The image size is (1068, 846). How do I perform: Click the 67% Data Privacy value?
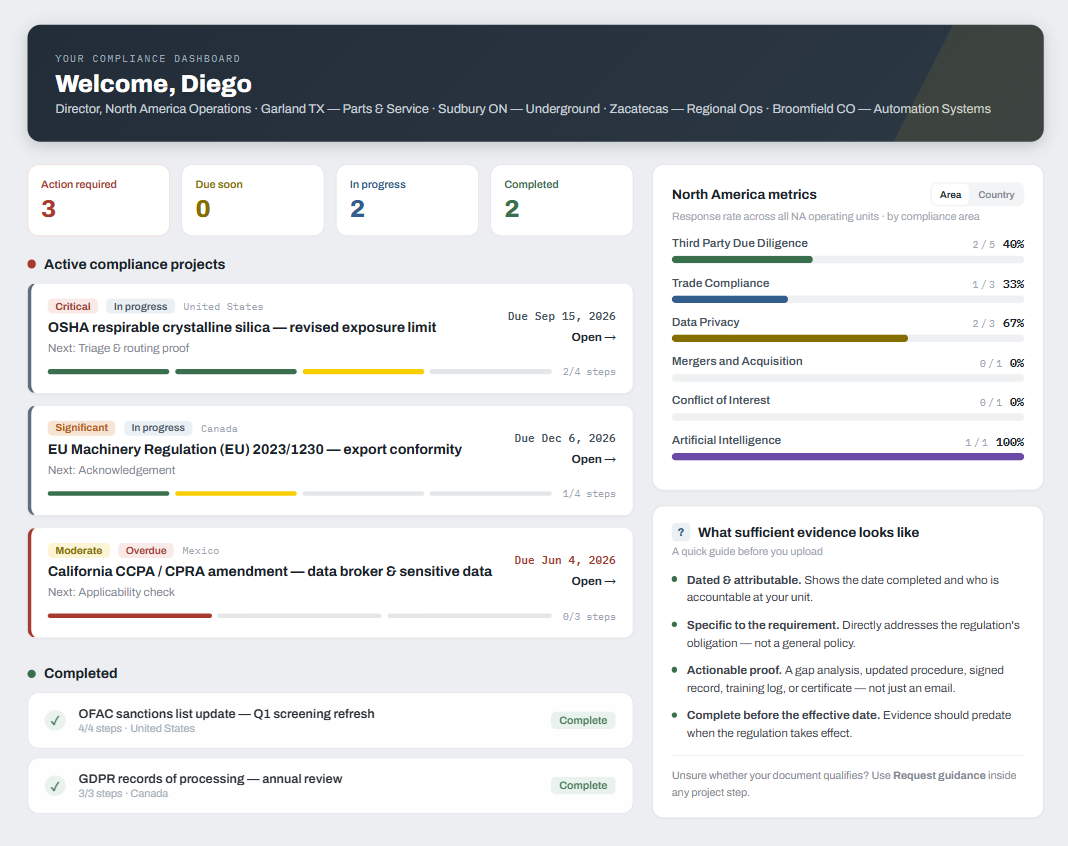click(1013, 323)
